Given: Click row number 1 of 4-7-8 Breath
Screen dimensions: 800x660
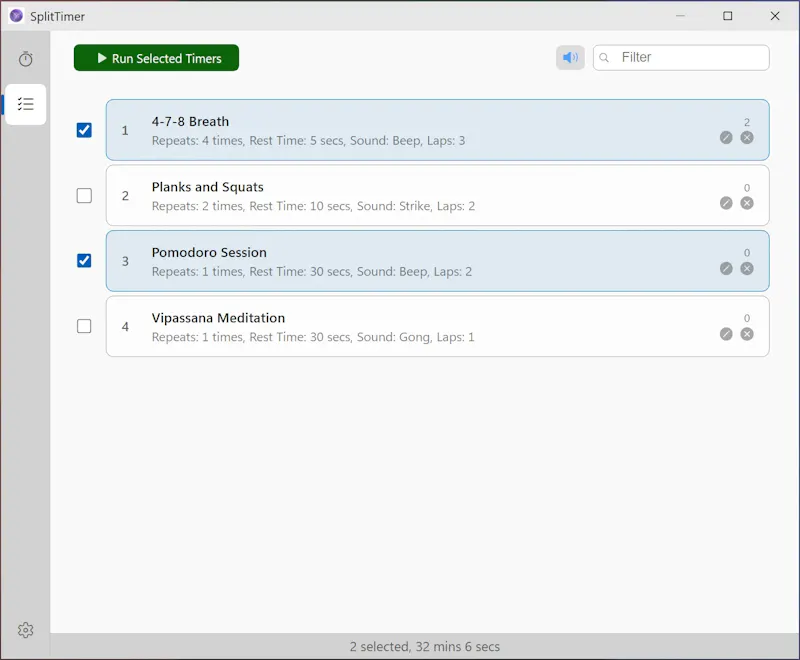Looking at the screenshot, I should point(125,131).
